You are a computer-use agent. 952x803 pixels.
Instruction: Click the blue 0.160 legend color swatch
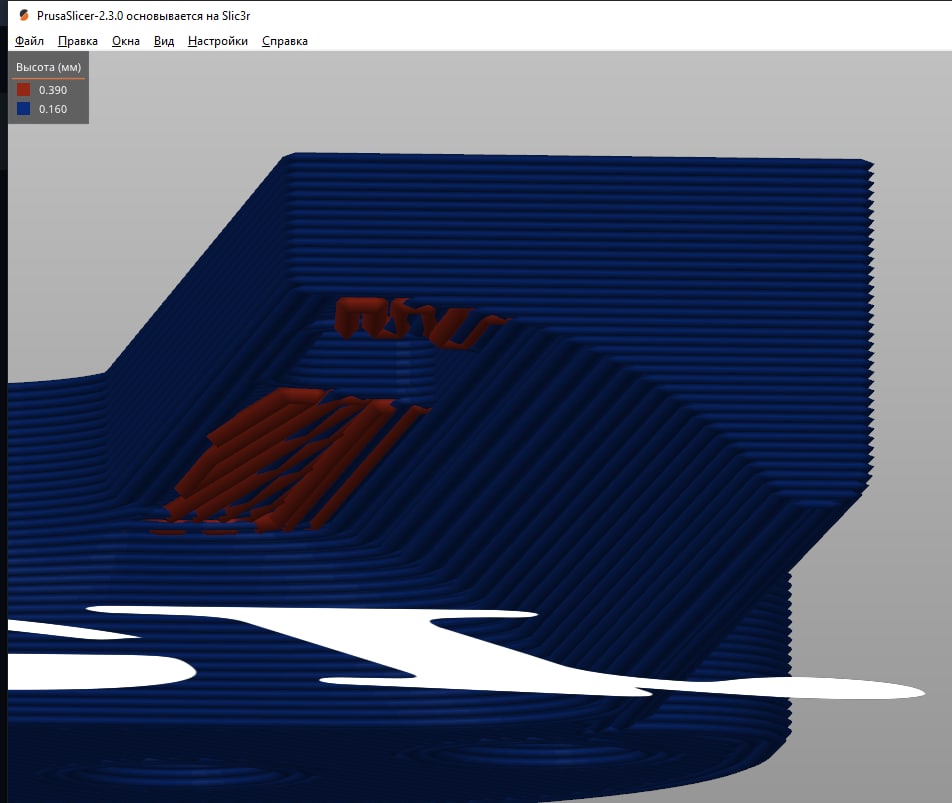(x=24, y=109)
